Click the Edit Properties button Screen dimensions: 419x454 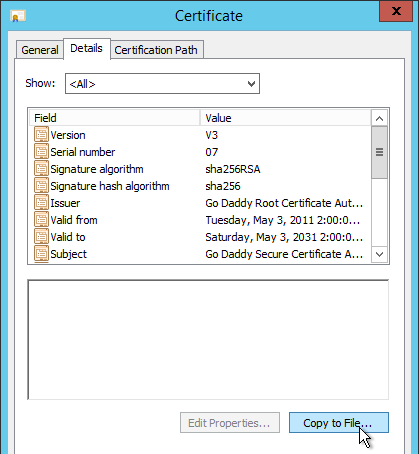pos(230,423)
